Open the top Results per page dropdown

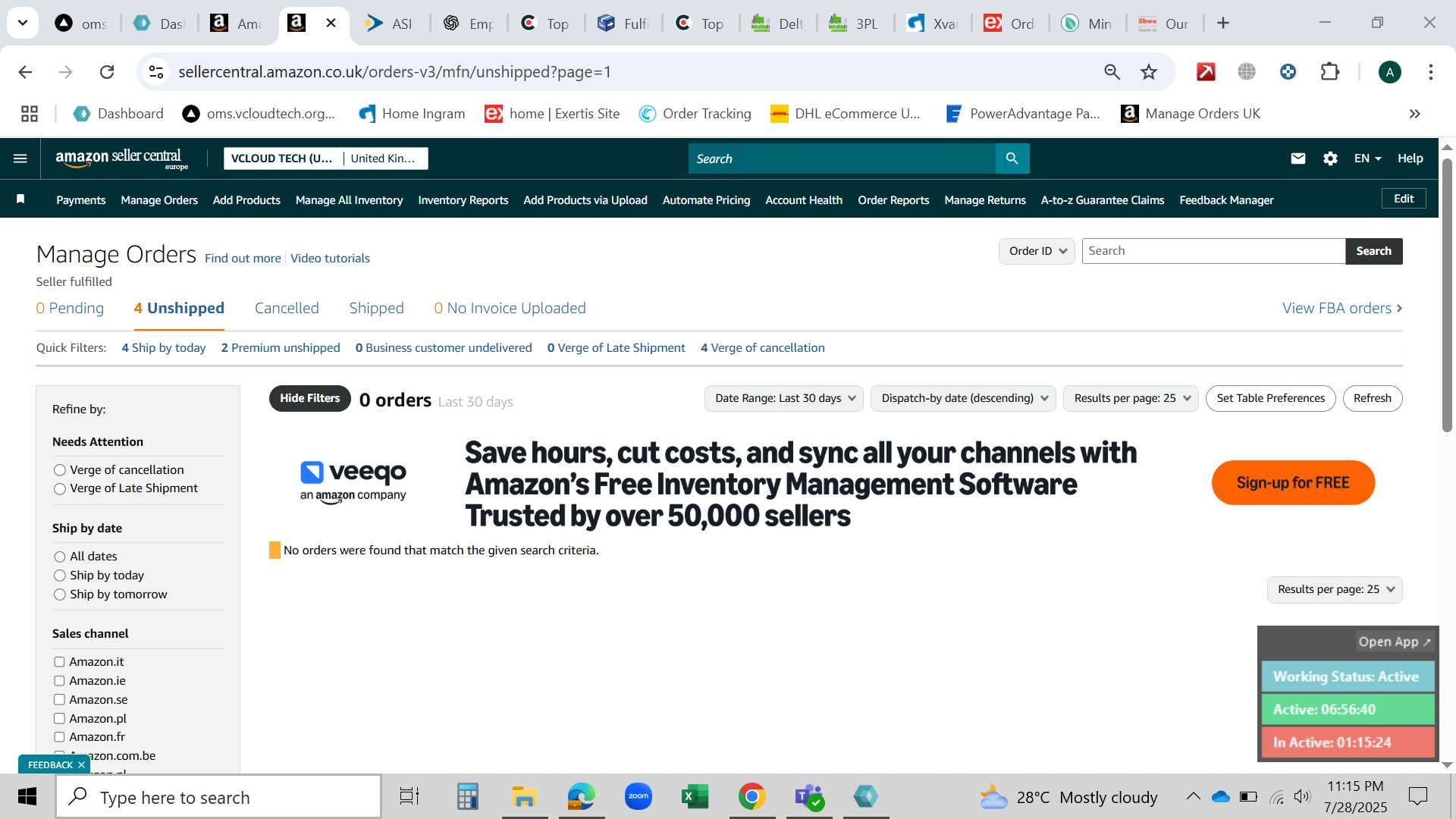tap(1131, 398)
